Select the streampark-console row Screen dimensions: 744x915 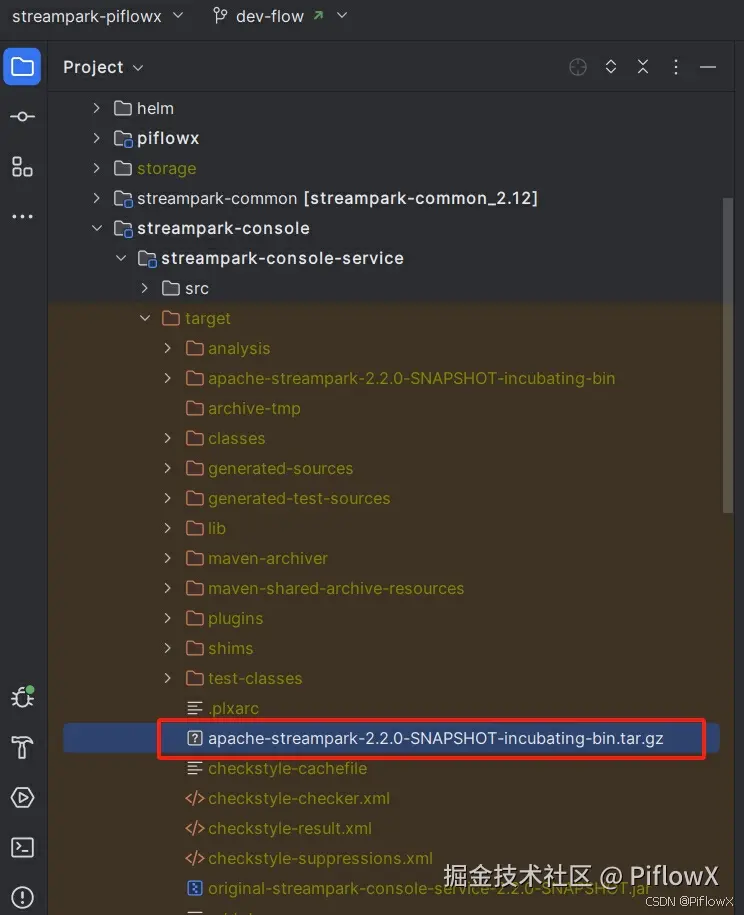coord(391,228)
